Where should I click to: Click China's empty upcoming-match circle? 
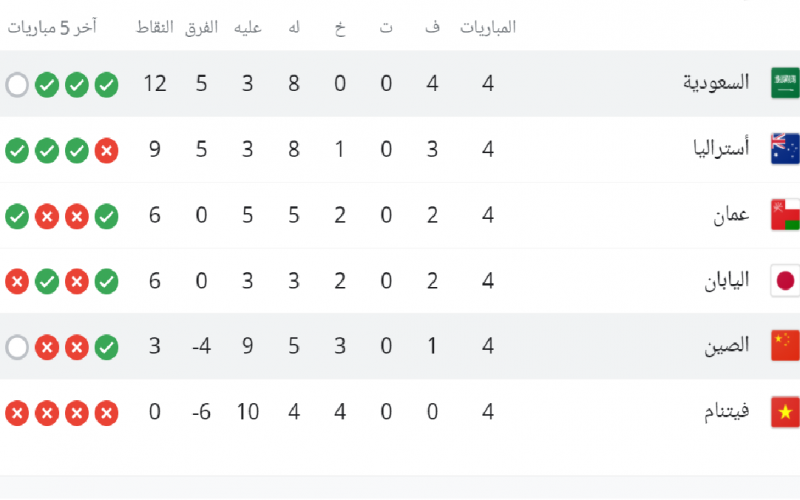point(17,347)
